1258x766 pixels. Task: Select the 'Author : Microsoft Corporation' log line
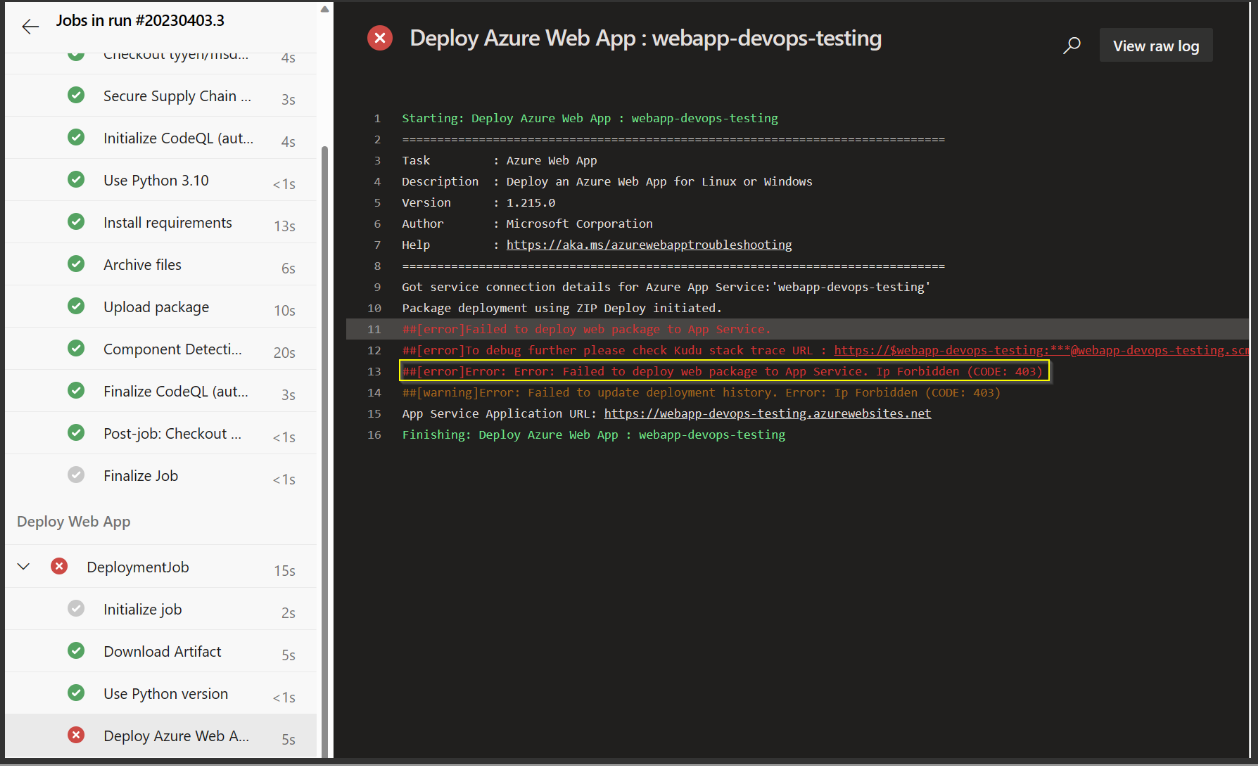click(x=527, y=224)
